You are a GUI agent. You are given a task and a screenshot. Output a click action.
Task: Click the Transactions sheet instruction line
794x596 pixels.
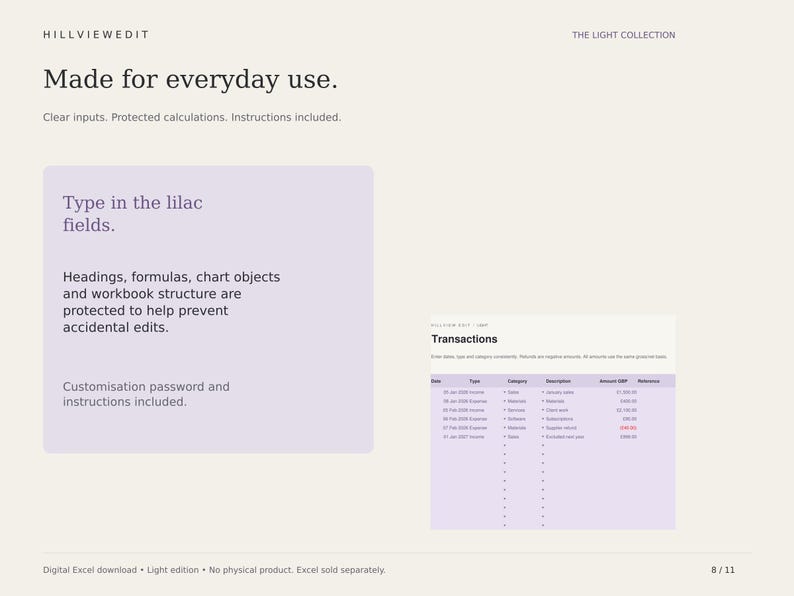(x=549, y=357)
